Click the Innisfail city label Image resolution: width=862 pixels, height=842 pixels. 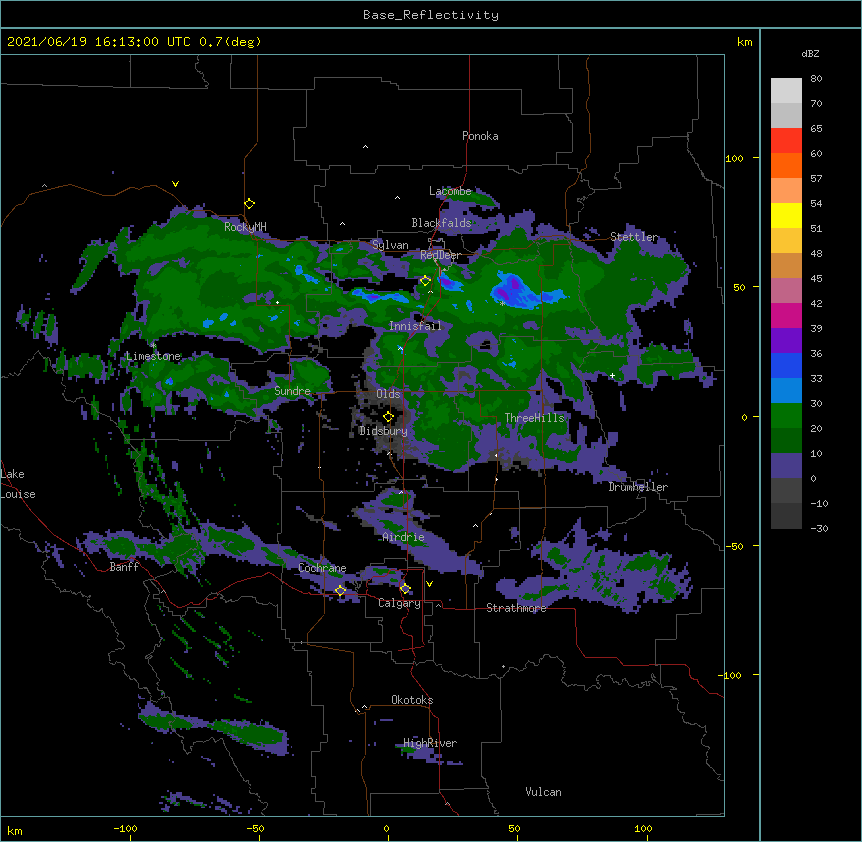(415, 326)
